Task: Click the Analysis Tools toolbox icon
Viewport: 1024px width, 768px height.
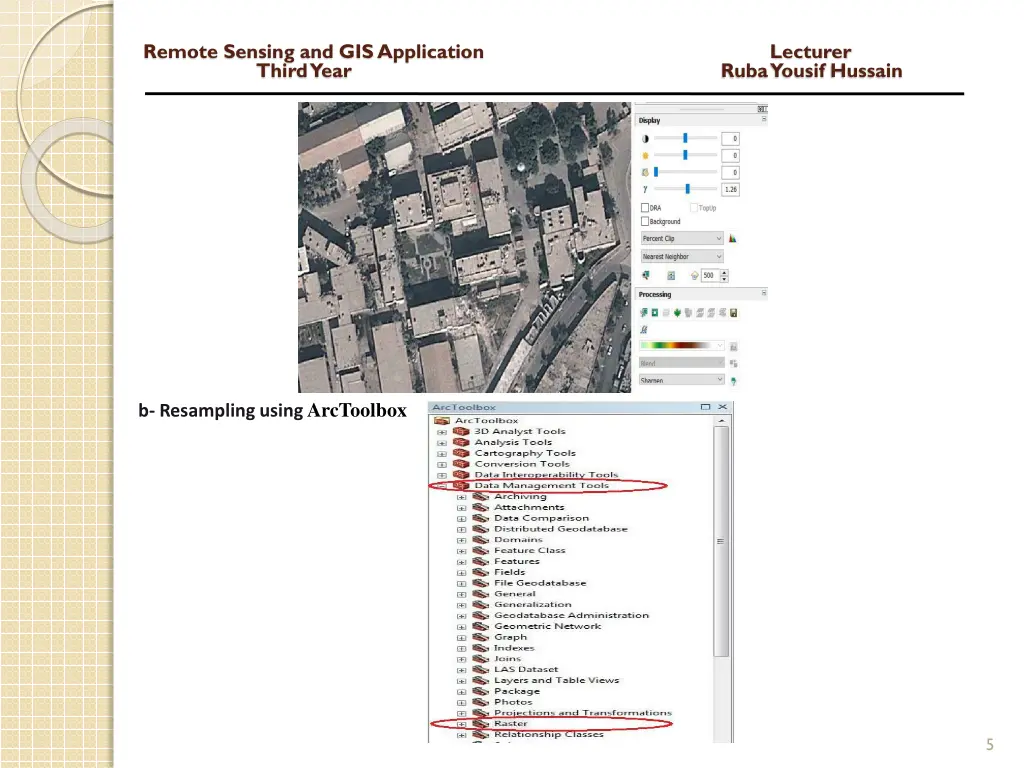Action: [x=462, y=442]
